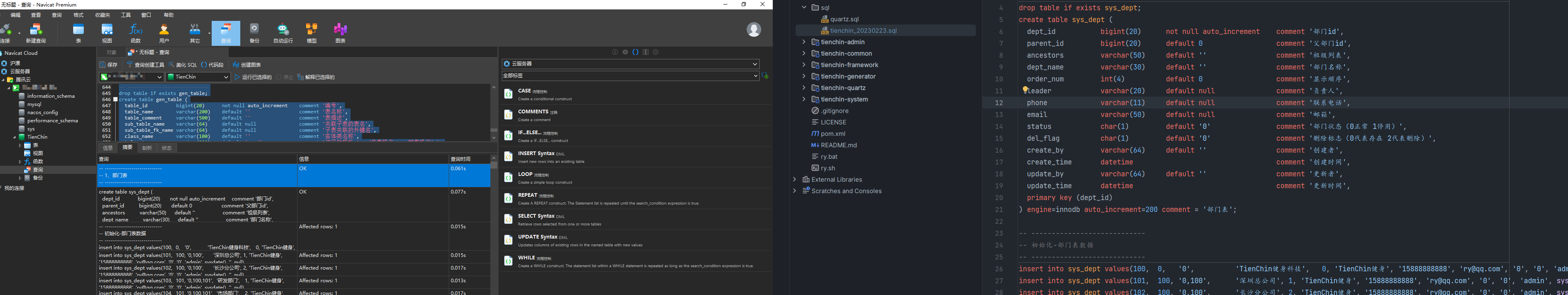The height and width of the screenshot is (295, 1568).
Task: Collapse the 腾讯云 tree node
Action: tap(4, 80)
